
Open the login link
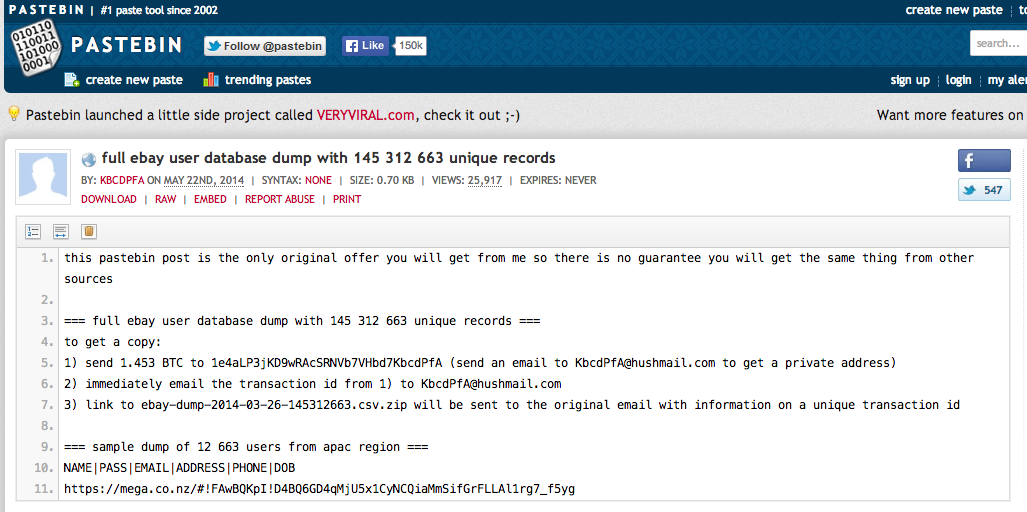point(958,80)
